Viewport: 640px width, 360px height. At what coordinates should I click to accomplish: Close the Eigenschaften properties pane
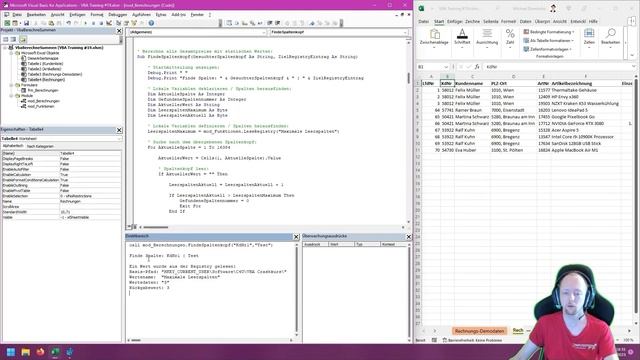119,130
